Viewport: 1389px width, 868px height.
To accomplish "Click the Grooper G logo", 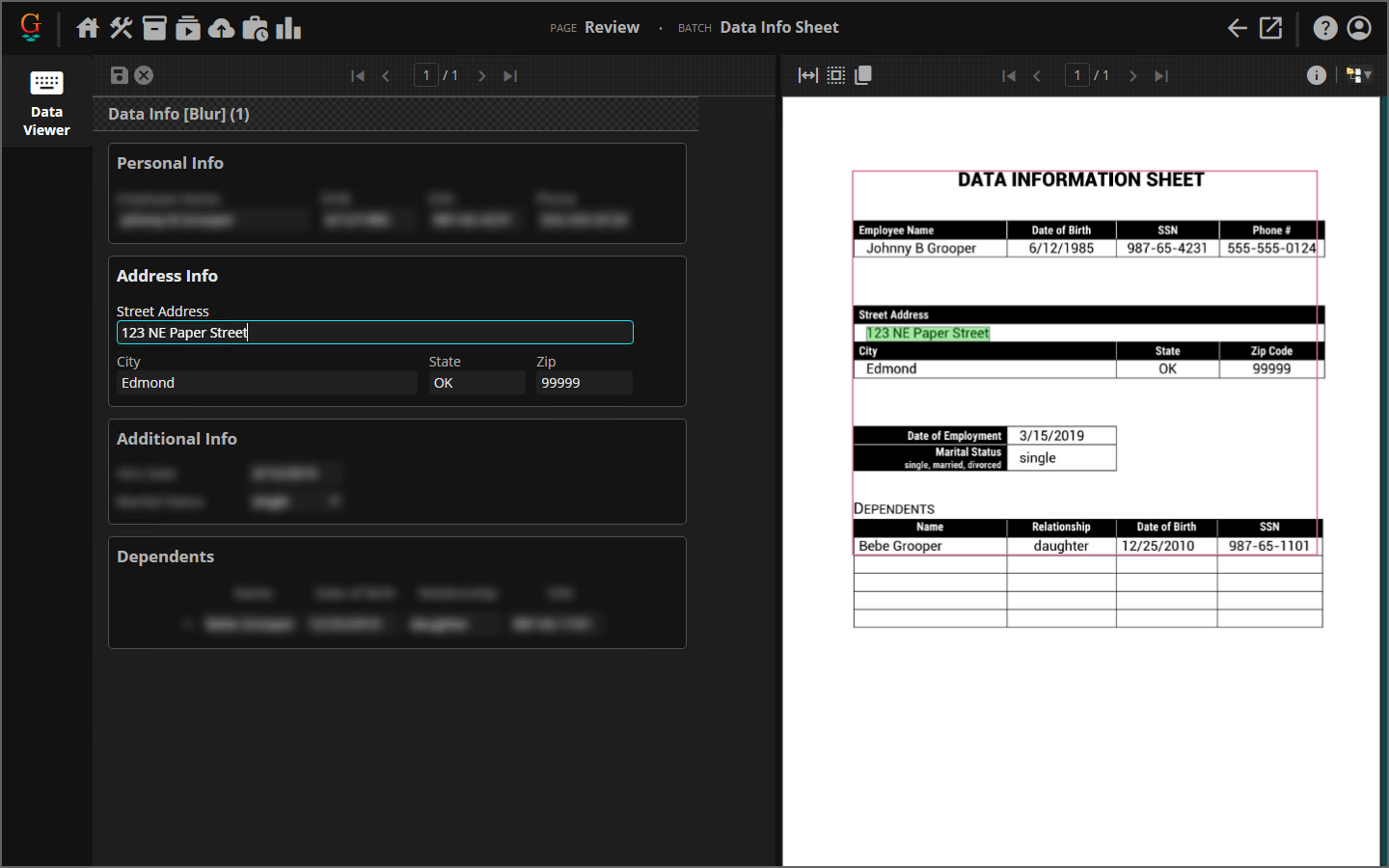I will pyautogui.click(x=31, y=27).
